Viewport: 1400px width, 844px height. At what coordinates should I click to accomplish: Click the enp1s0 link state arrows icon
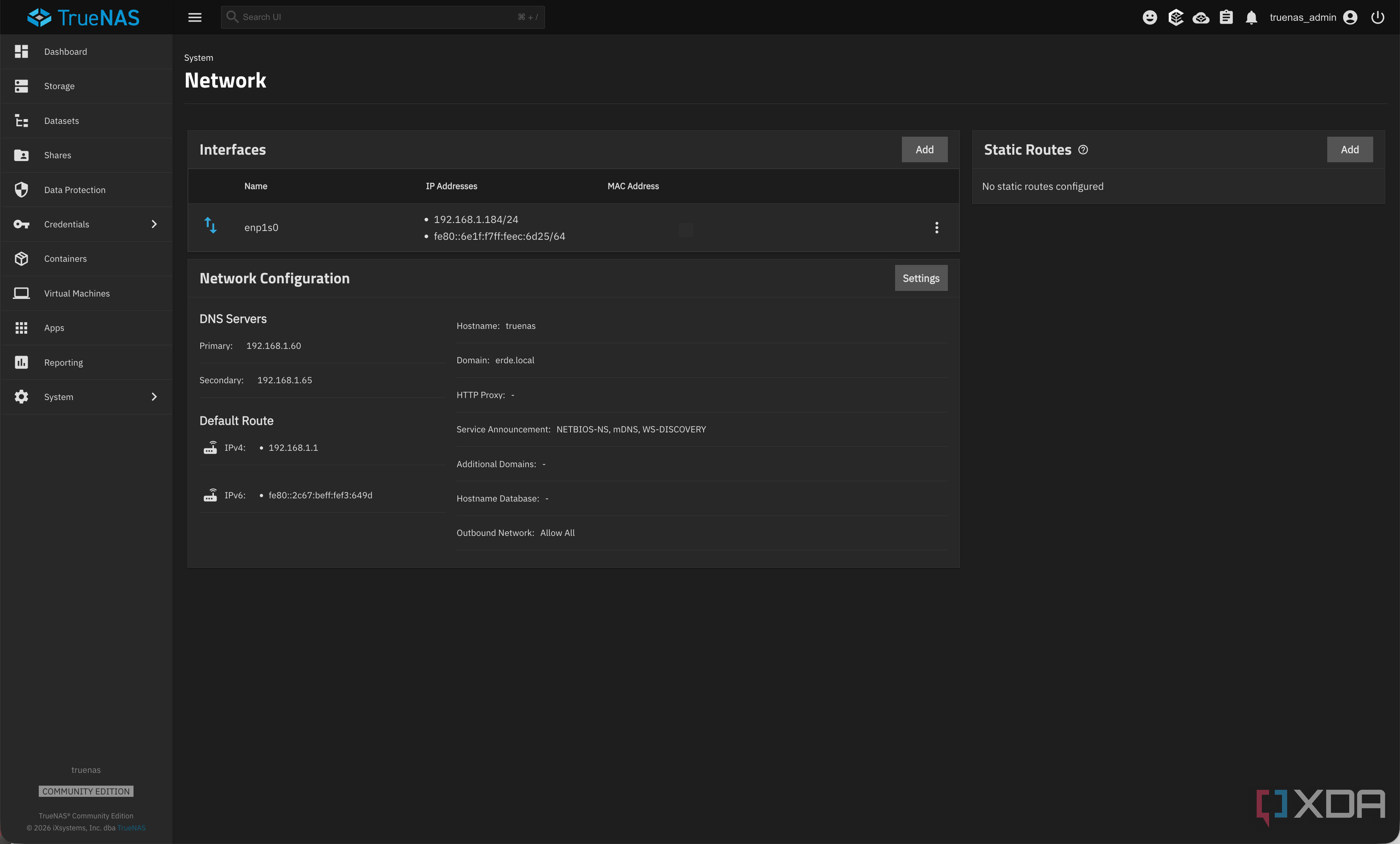(x=210, y=225)
